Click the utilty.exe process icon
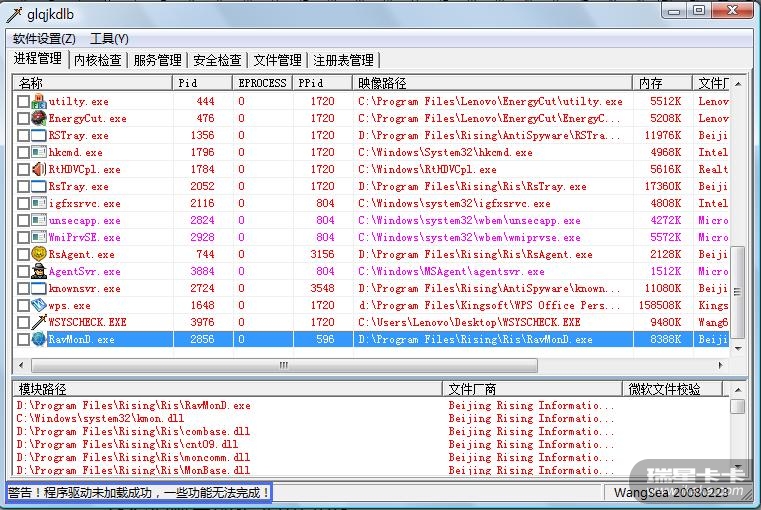 [x=39, y=101]
